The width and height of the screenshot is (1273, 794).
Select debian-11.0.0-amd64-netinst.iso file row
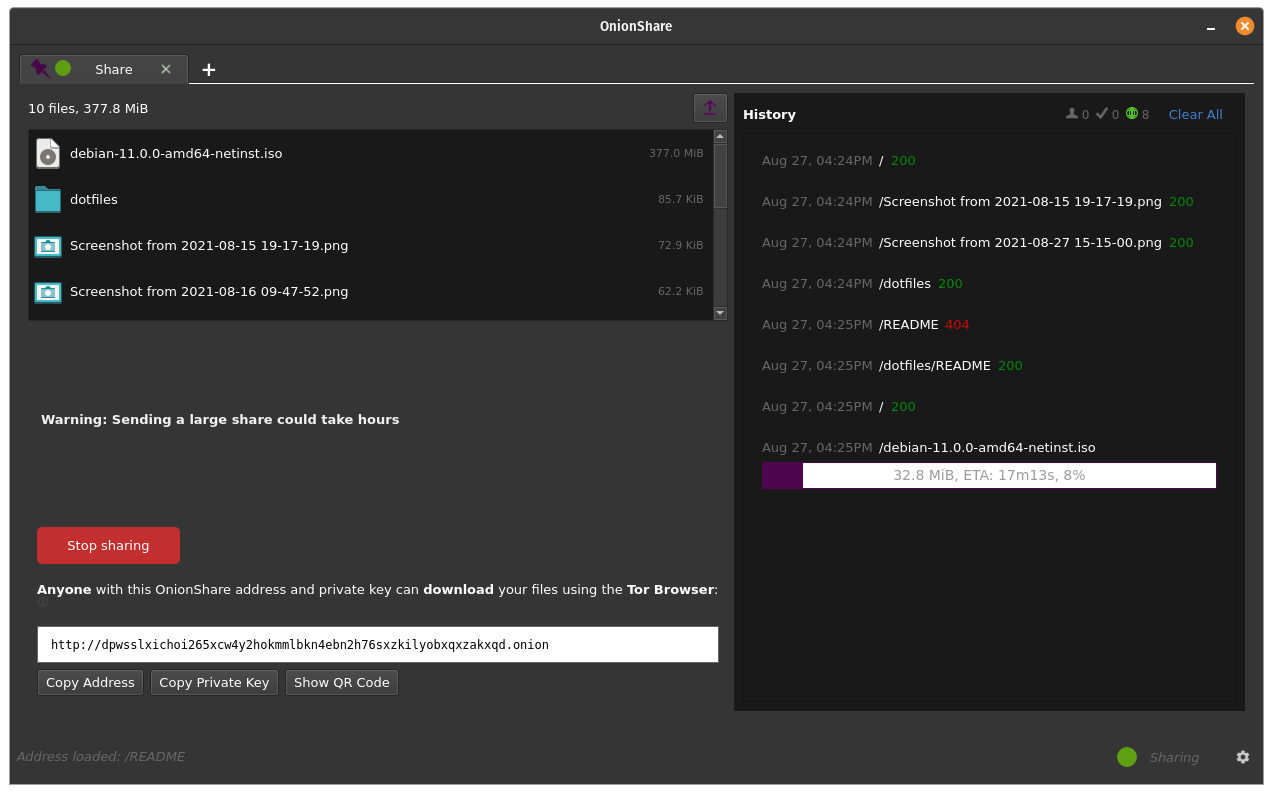370,153
